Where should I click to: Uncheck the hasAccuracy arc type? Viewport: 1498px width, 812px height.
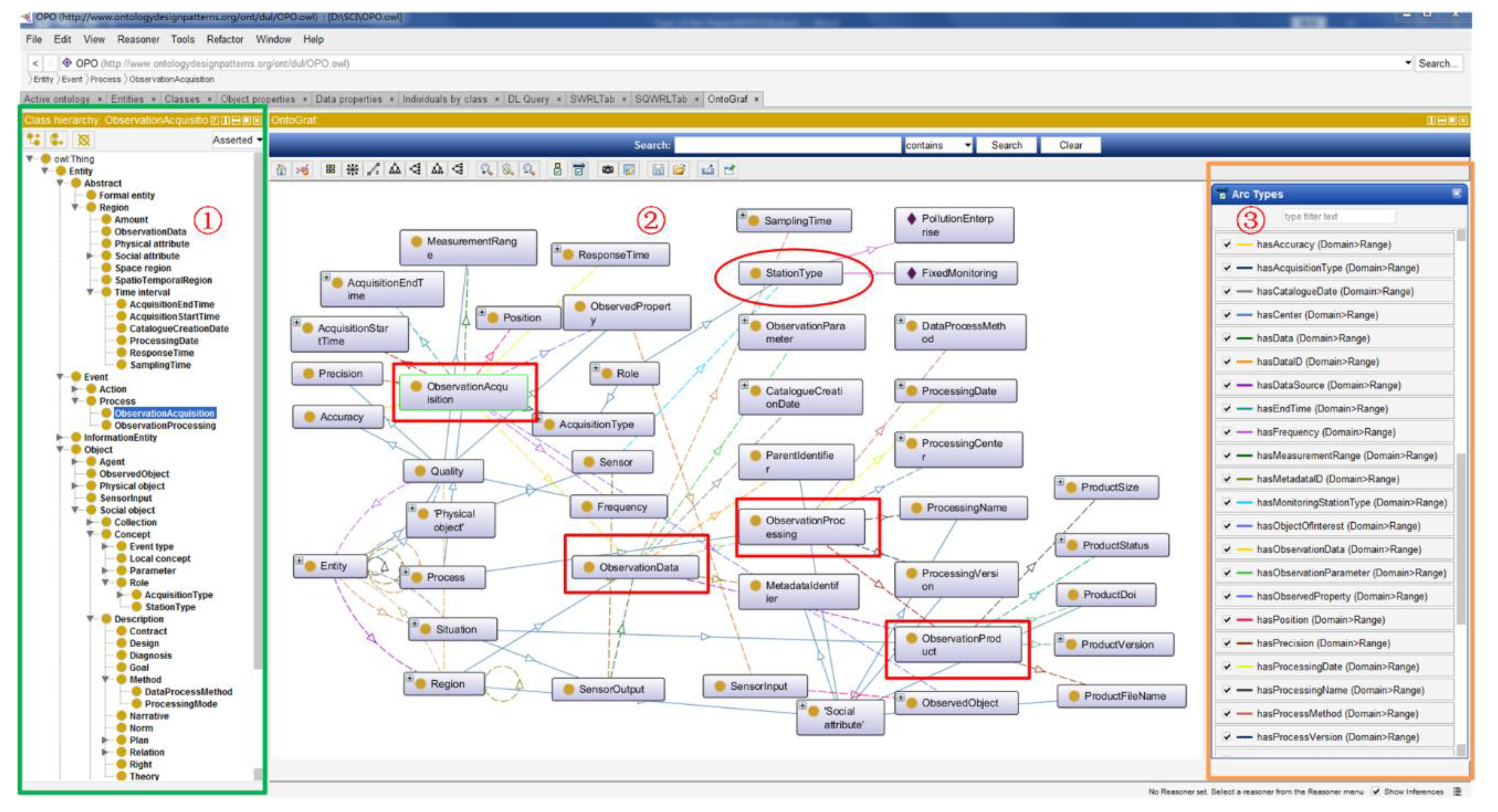point(1227,245)
